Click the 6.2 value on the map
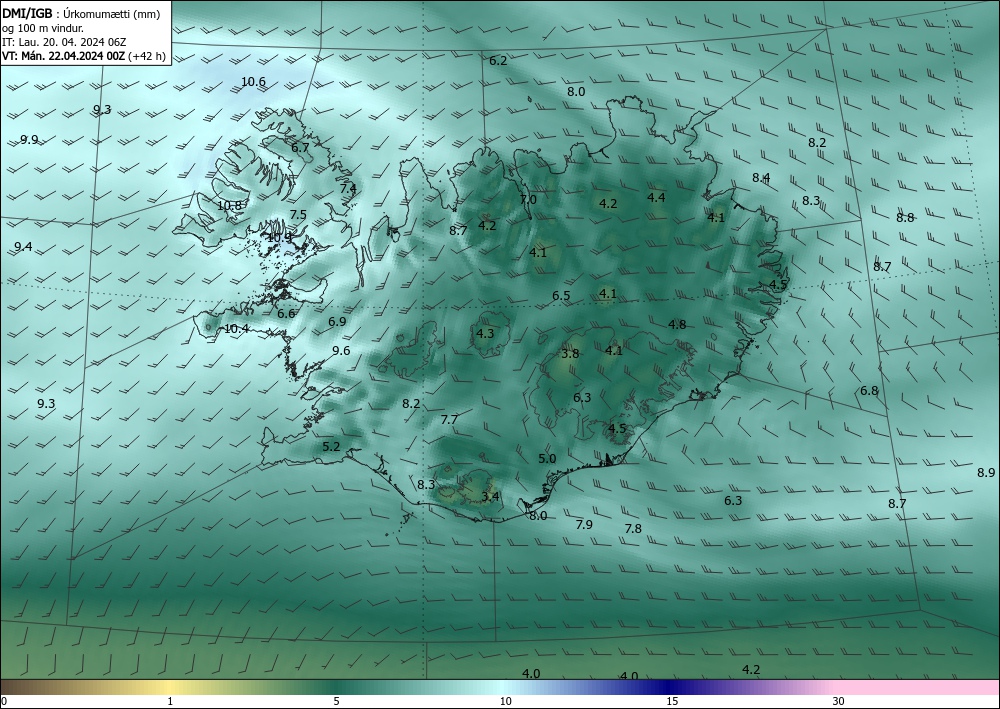1000x709 pixels. coord(498,61)
